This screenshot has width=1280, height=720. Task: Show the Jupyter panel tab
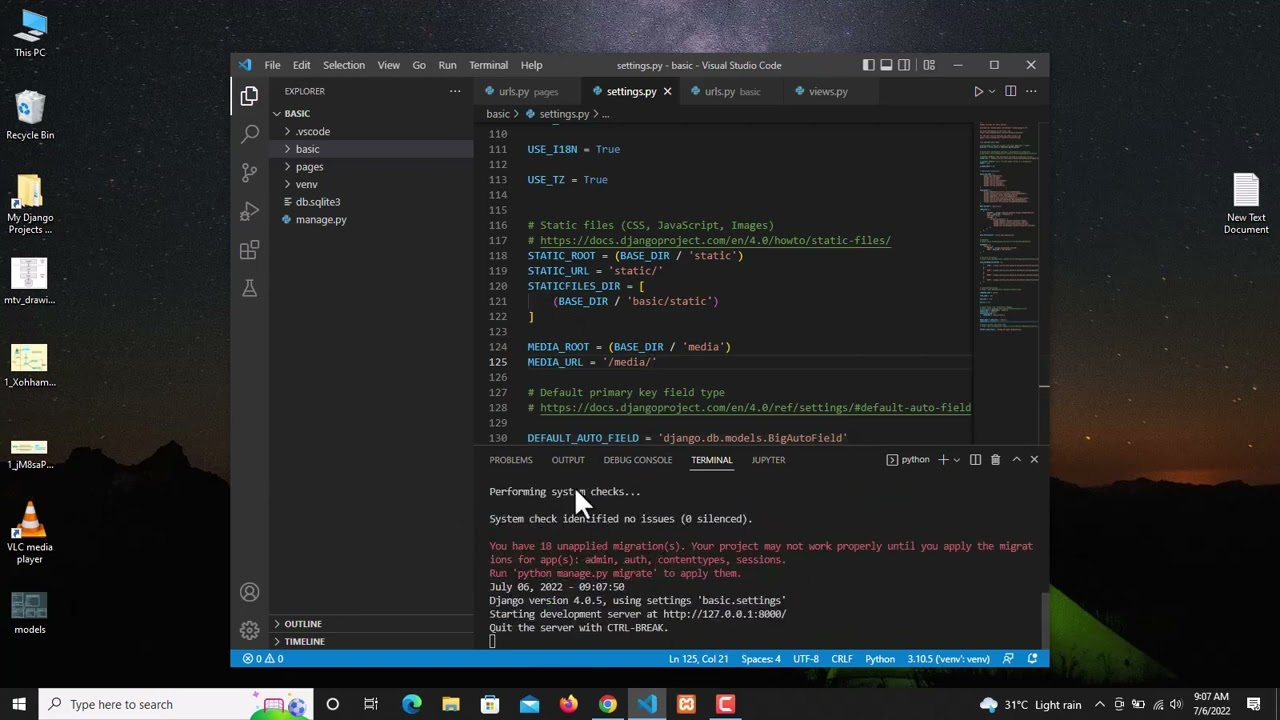[768, 460]
